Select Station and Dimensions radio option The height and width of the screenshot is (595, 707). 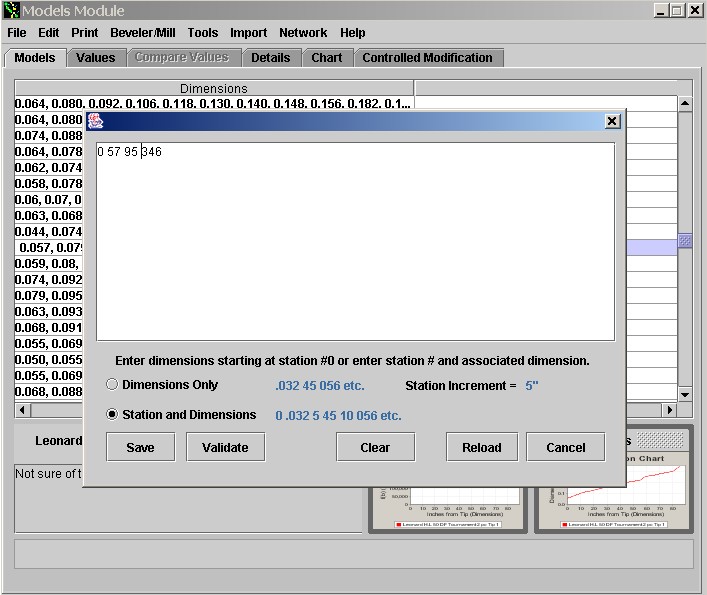(x=112, y=415)
